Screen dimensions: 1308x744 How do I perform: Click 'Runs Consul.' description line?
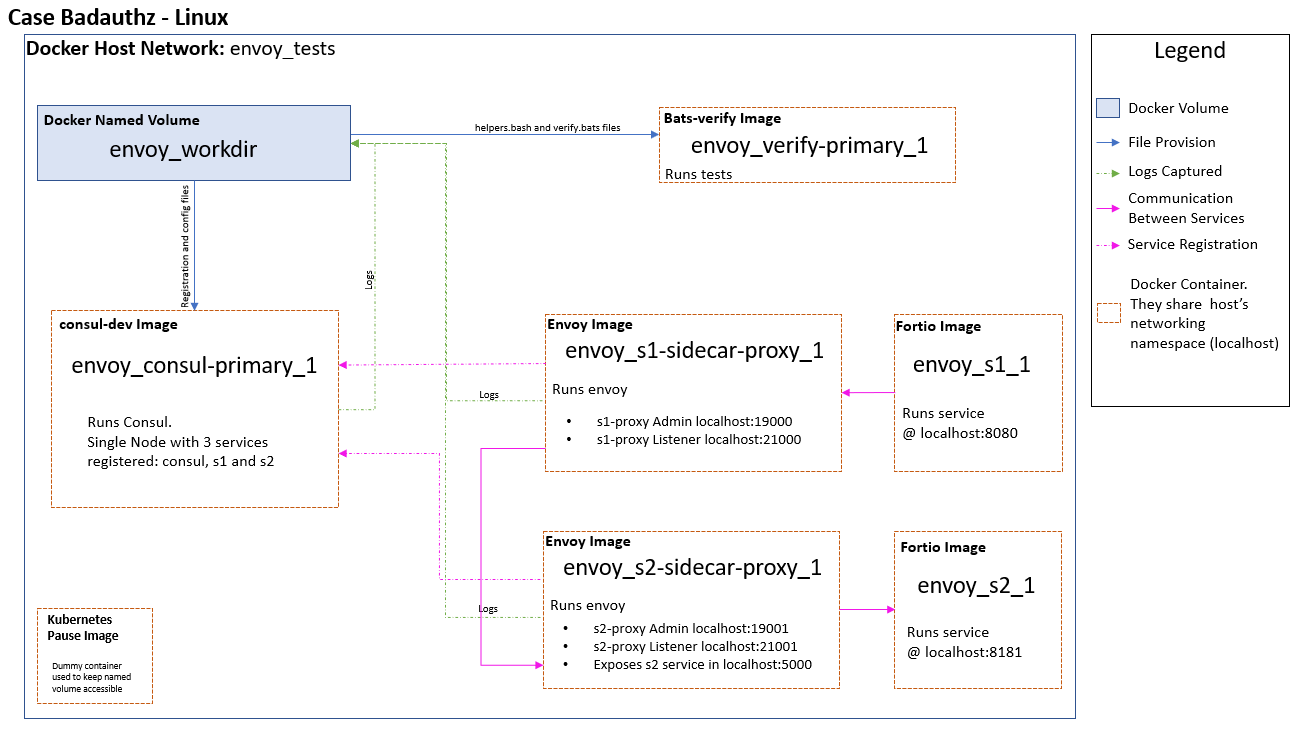(129, 422)
